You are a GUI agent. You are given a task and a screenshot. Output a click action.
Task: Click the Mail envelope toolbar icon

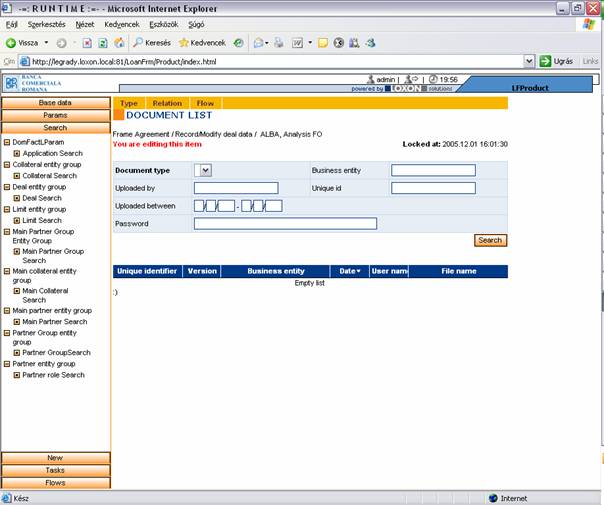pos(258,43)
